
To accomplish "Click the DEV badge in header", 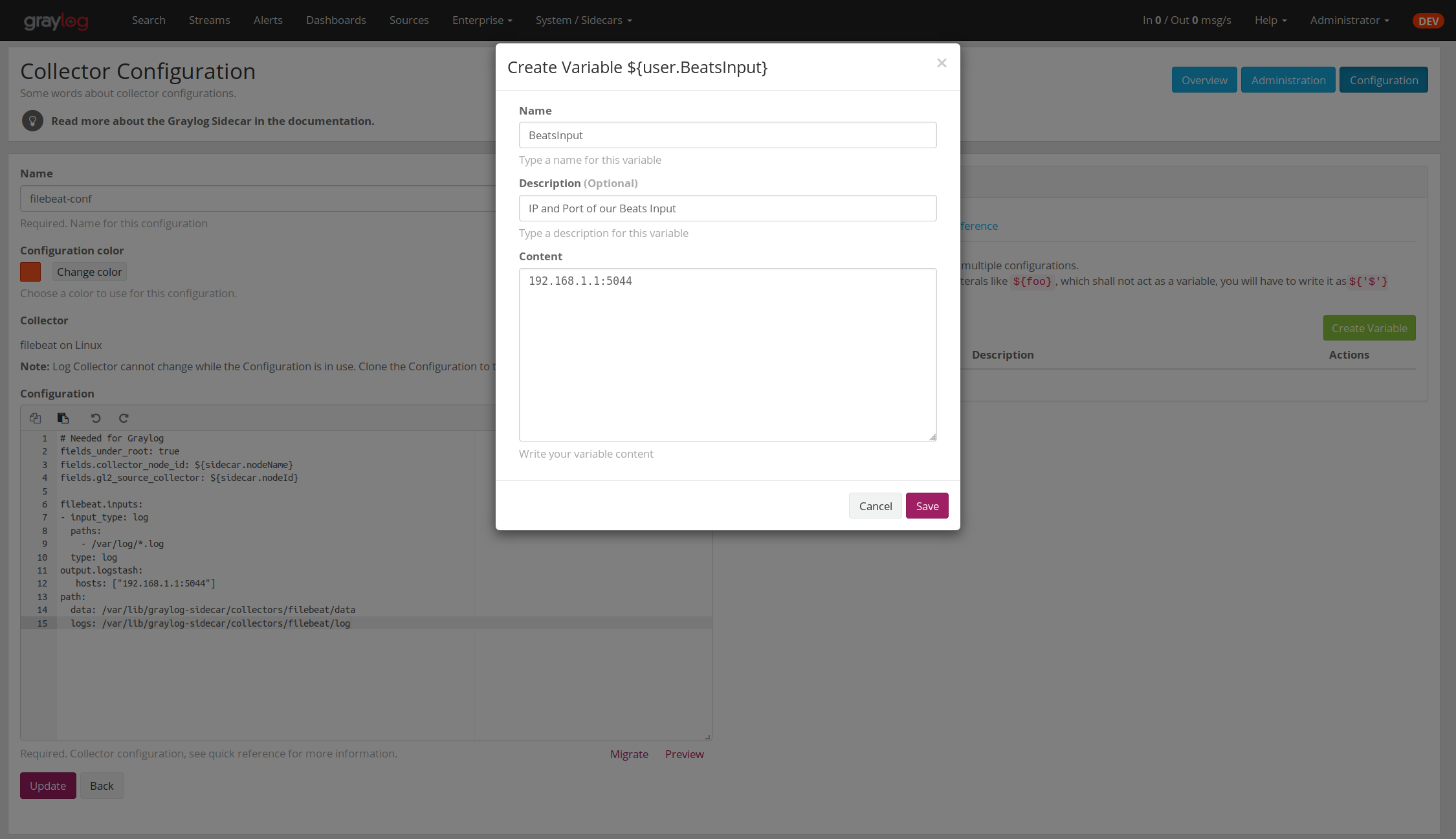I will pyautogui.click(x=1428, y=21).
